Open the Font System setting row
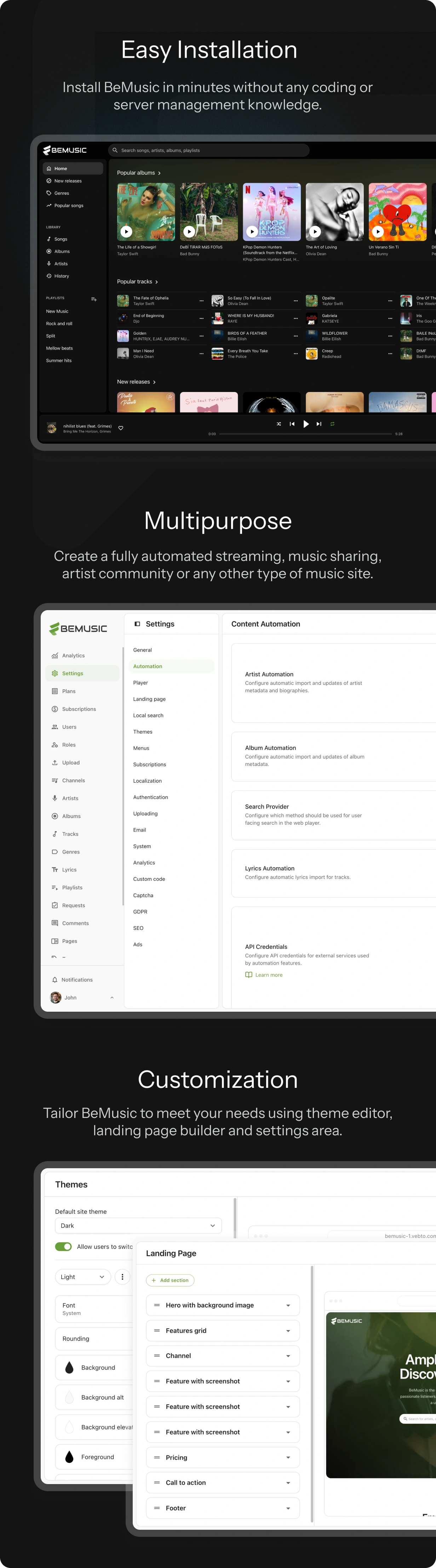 coord(94,1309)
